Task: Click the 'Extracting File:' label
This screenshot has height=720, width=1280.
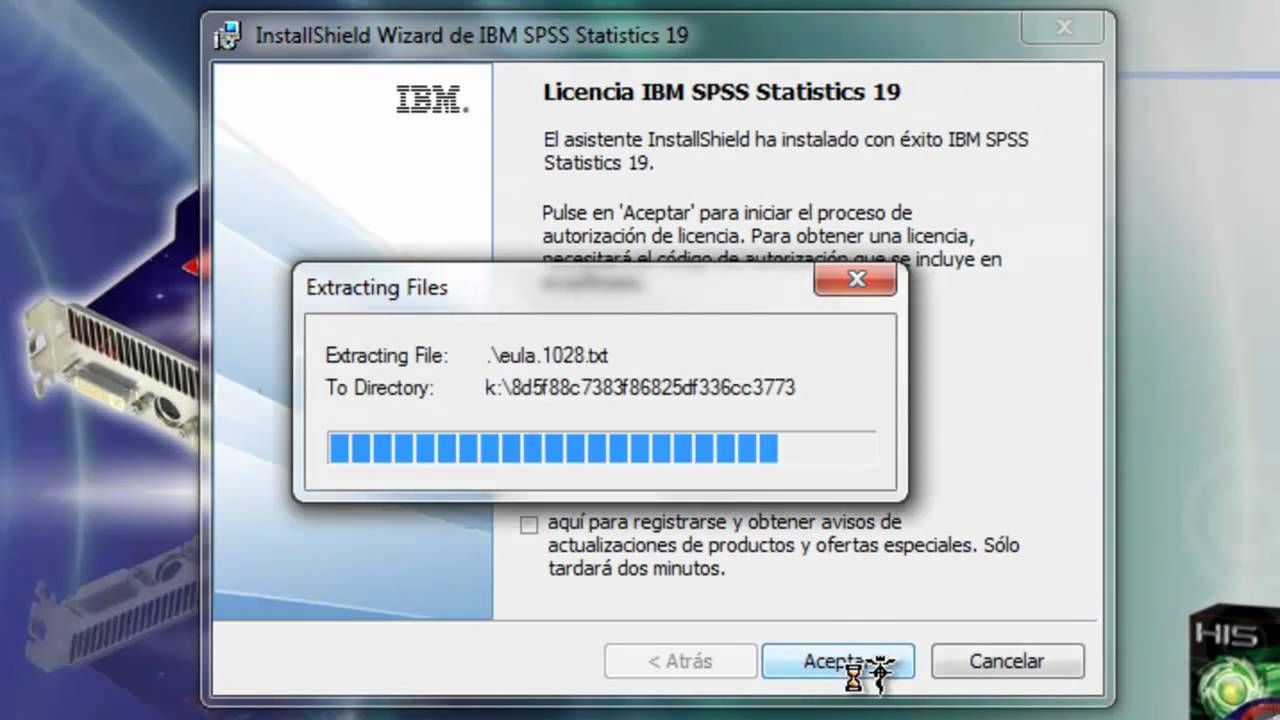Action: (x=387, y=356)
